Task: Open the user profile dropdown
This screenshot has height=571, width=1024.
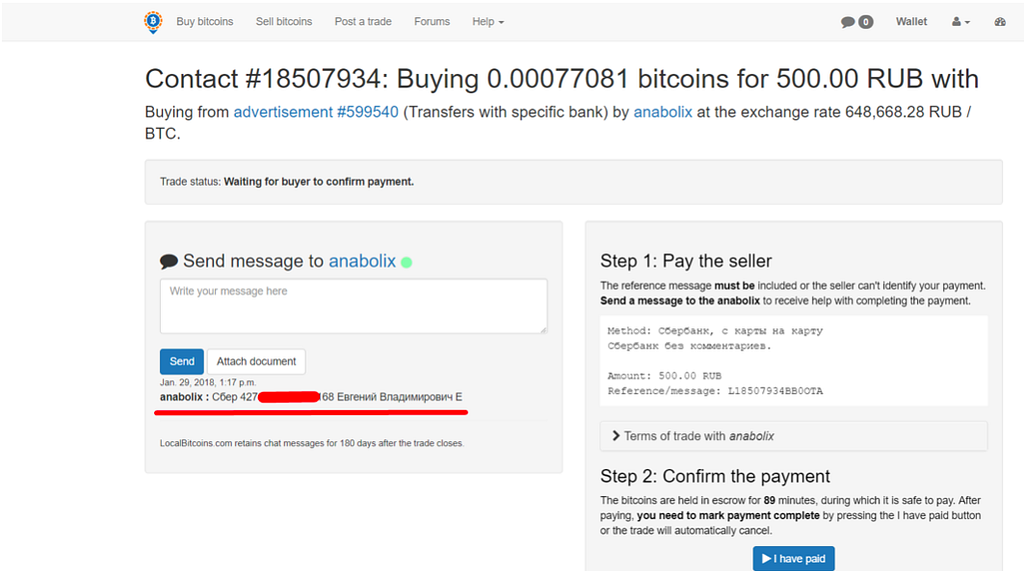Action: (x=961, y=22)
